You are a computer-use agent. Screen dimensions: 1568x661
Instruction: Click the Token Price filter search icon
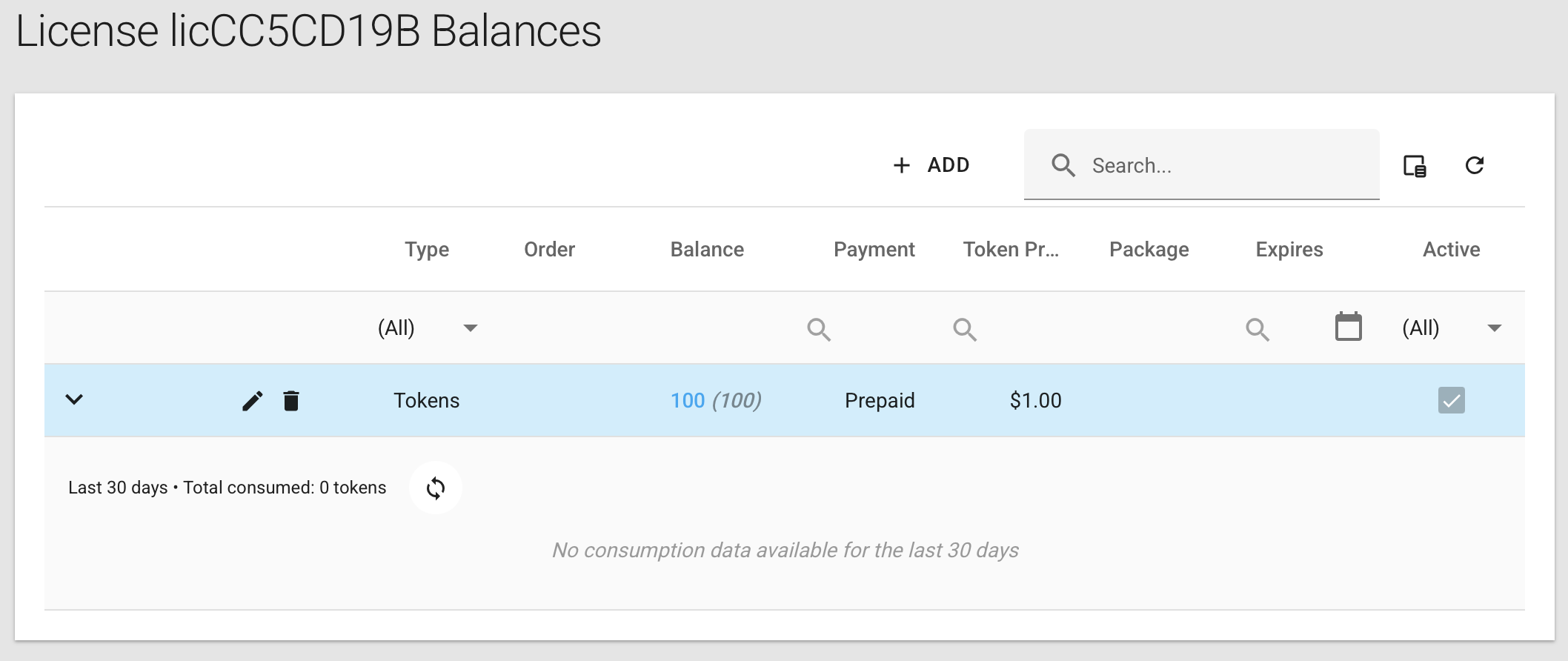[965, 329]
